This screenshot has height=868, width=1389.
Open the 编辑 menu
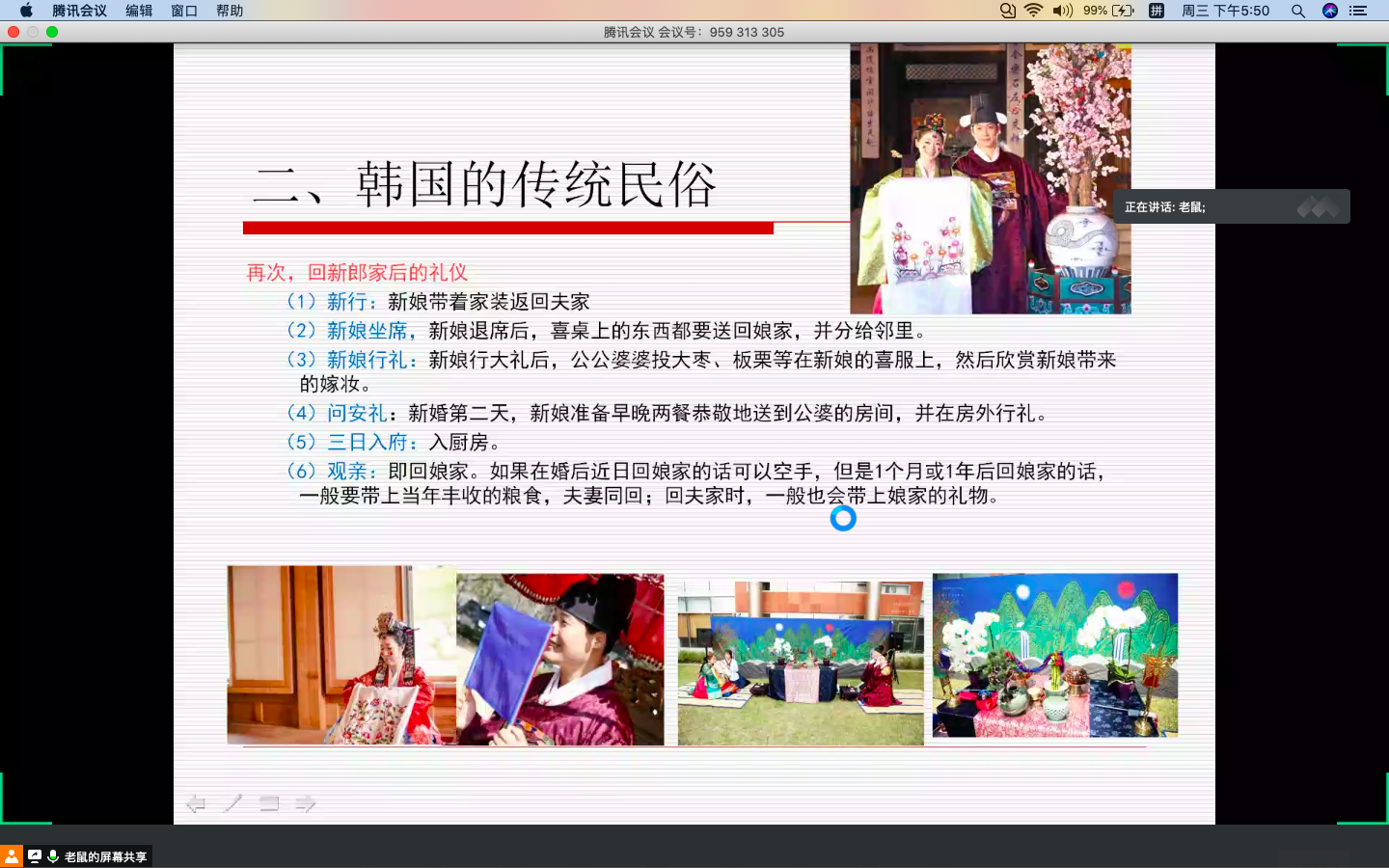point(139,11)
